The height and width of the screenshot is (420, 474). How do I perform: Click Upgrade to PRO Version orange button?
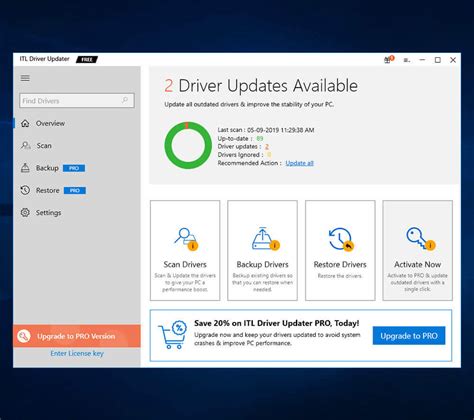(77, 336)
